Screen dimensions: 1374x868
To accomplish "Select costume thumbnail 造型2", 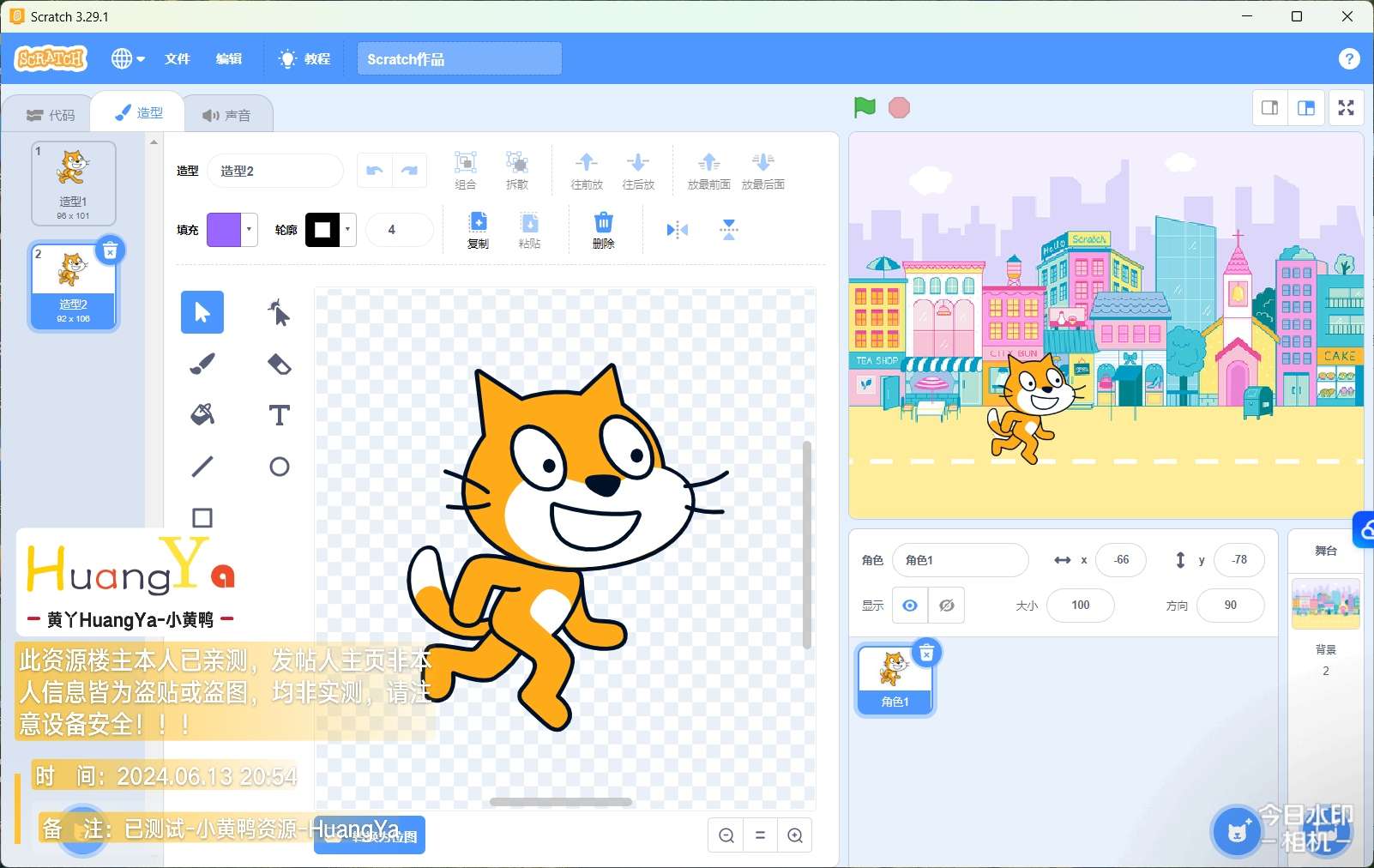I will 74,286.
